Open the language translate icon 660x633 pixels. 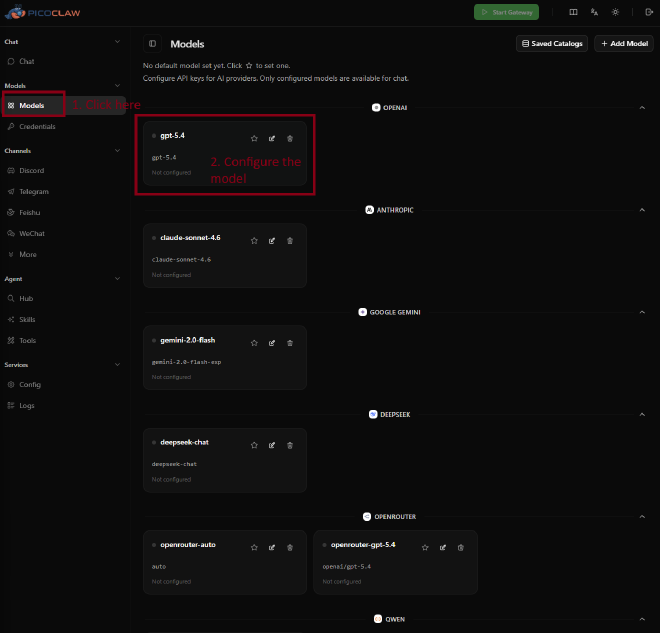coord(594,12)
